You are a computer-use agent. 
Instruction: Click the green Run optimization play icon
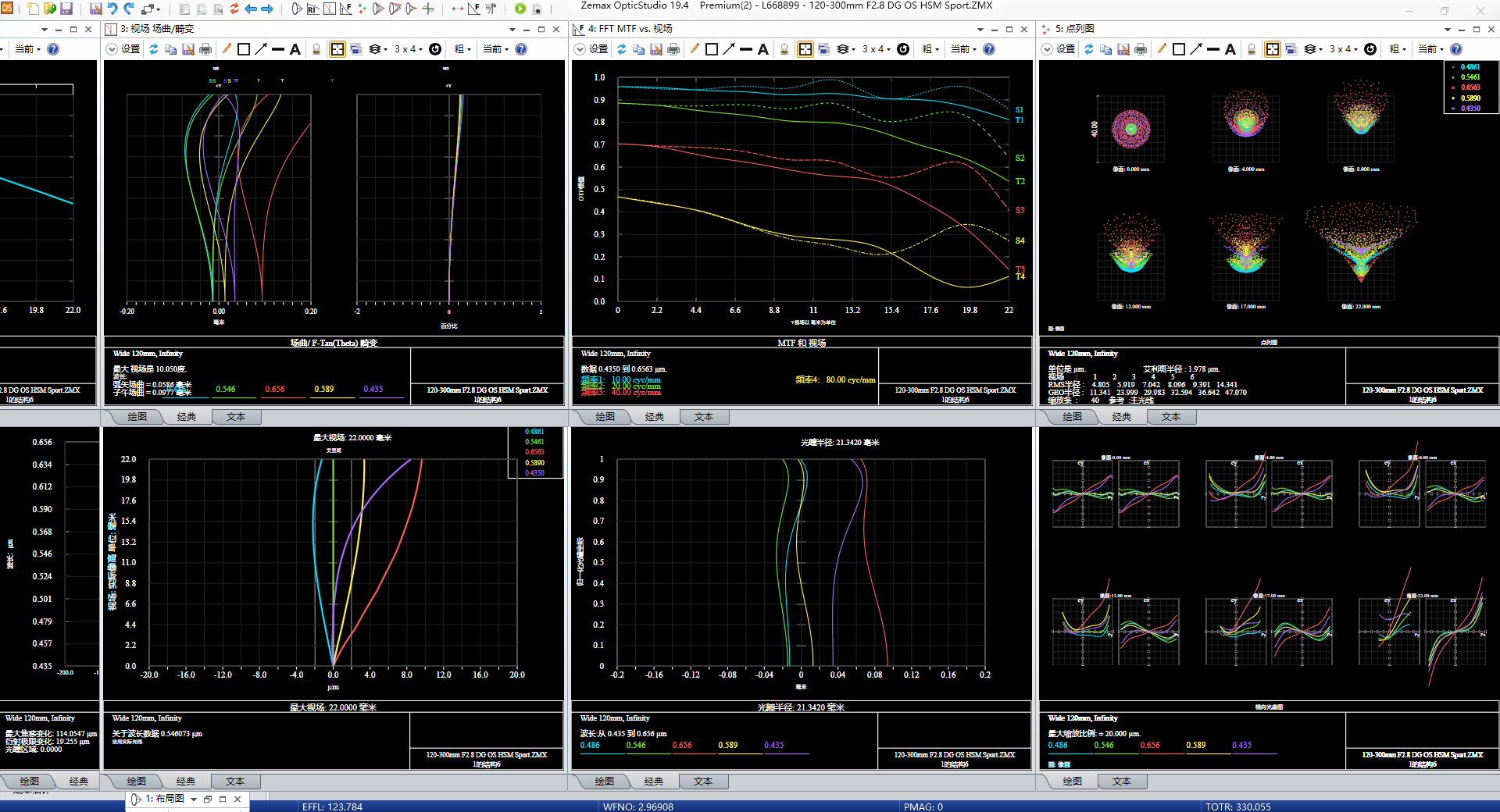click(520, 9)
